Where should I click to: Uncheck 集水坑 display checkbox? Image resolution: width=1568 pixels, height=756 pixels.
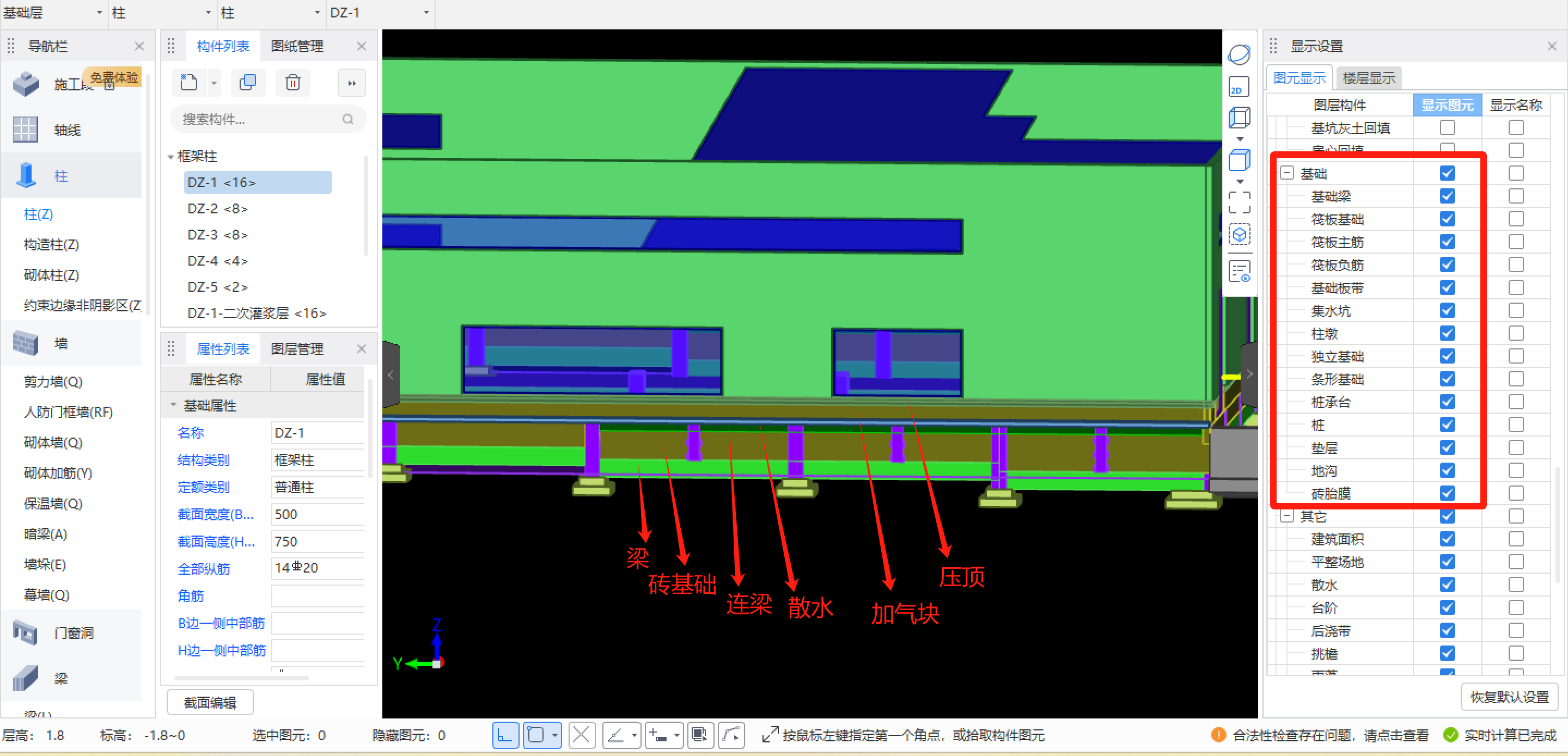[1447, 311]
